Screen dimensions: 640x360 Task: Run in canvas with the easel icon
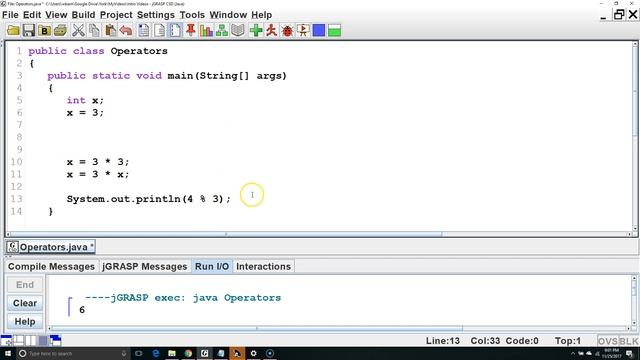[303, 31]
